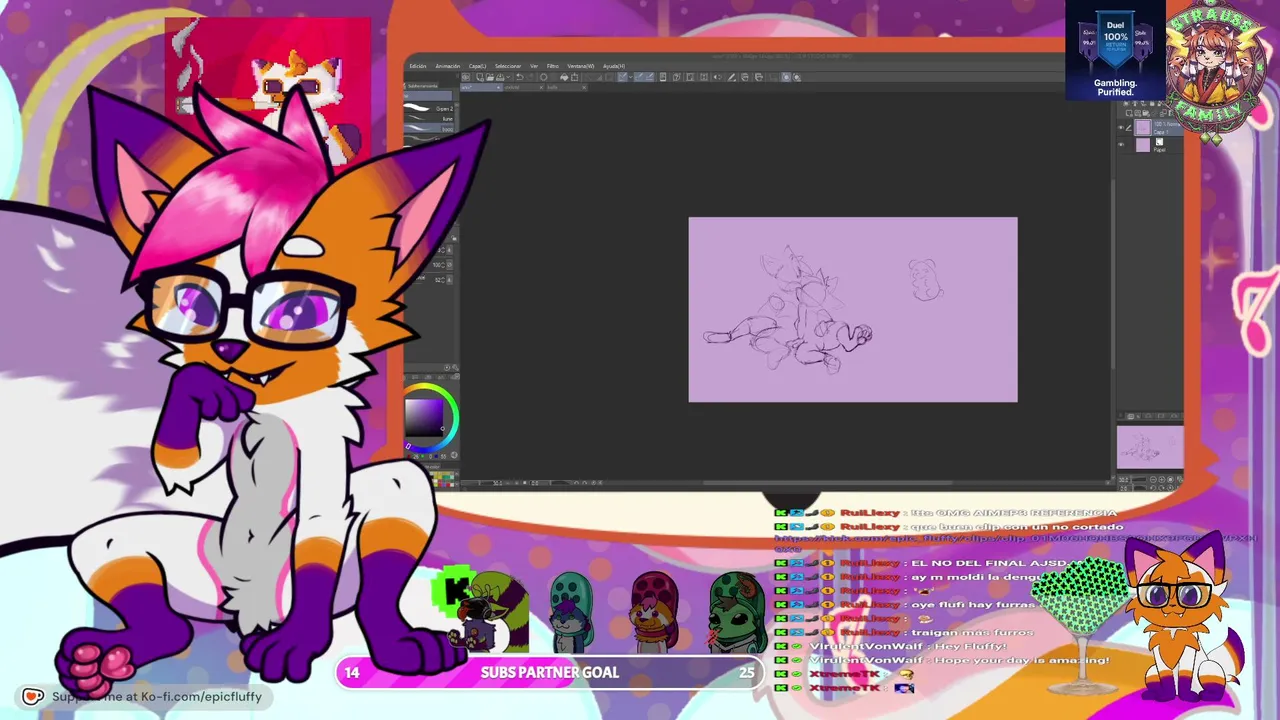Click the highlighted icon near toolbar end
The height and width of the screenshot is (720, 1280).
click(786, 77)
